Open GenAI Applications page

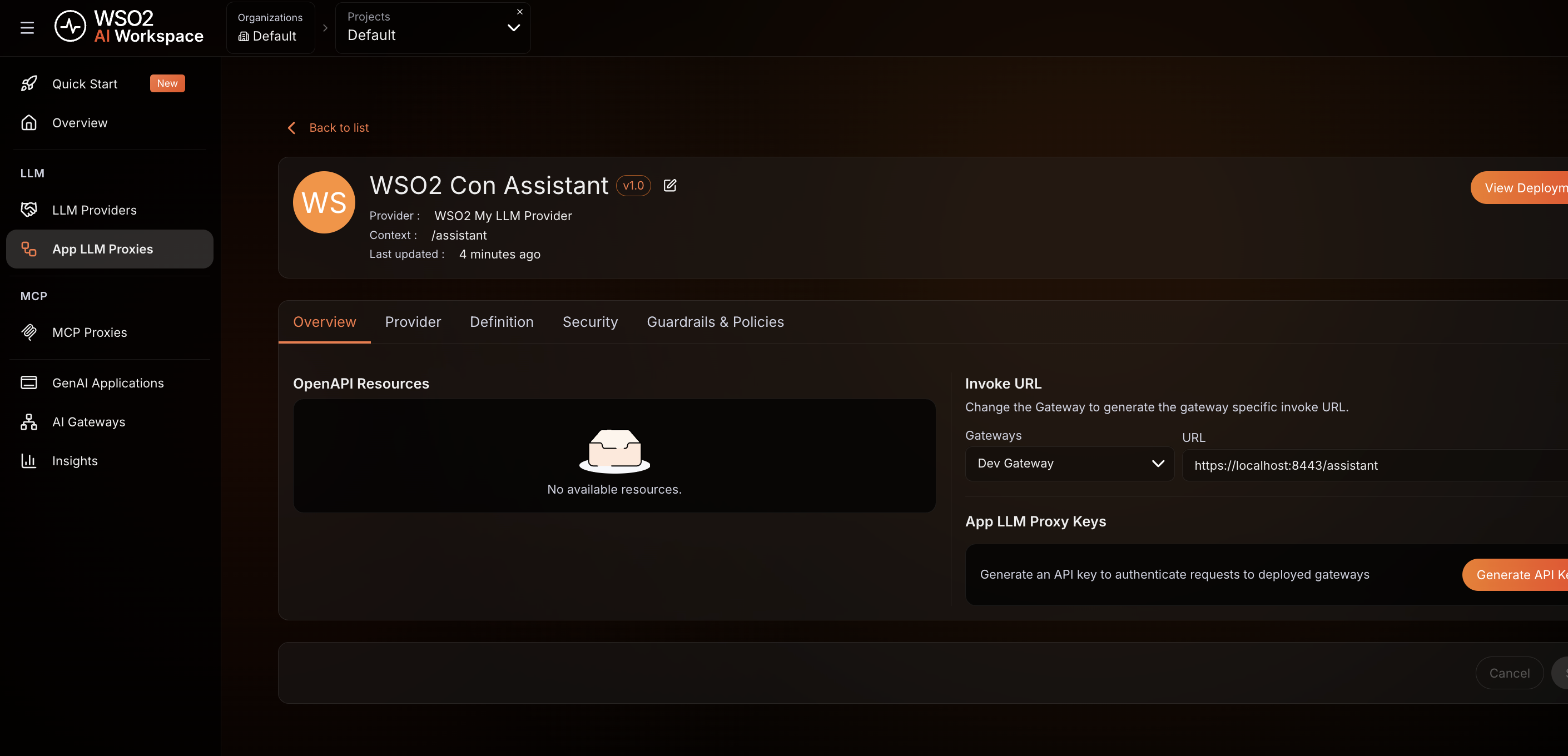[110, 383]
